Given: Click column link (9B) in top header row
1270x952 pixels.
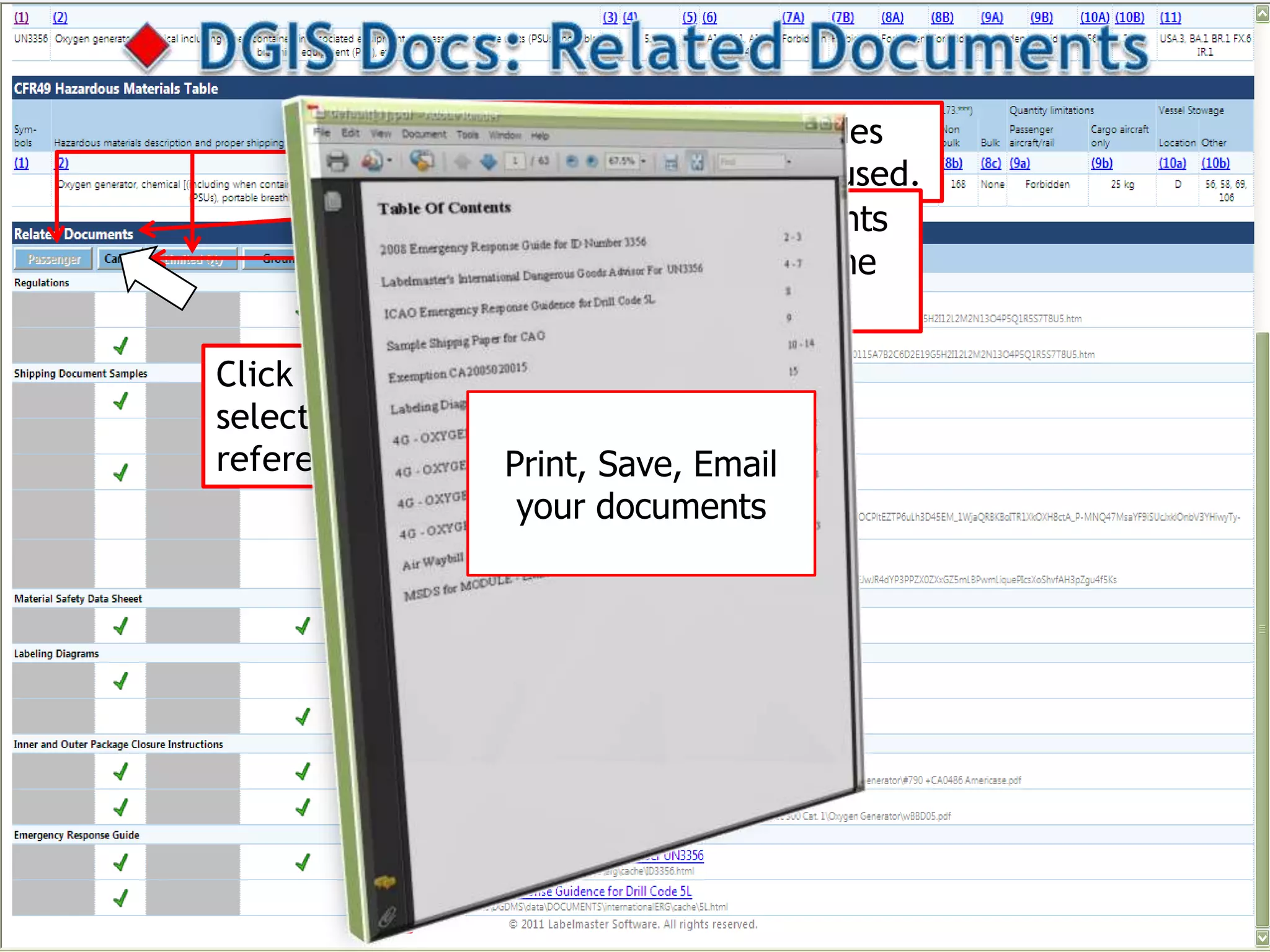Looking at the screenshot, I should click(1041, 17).
